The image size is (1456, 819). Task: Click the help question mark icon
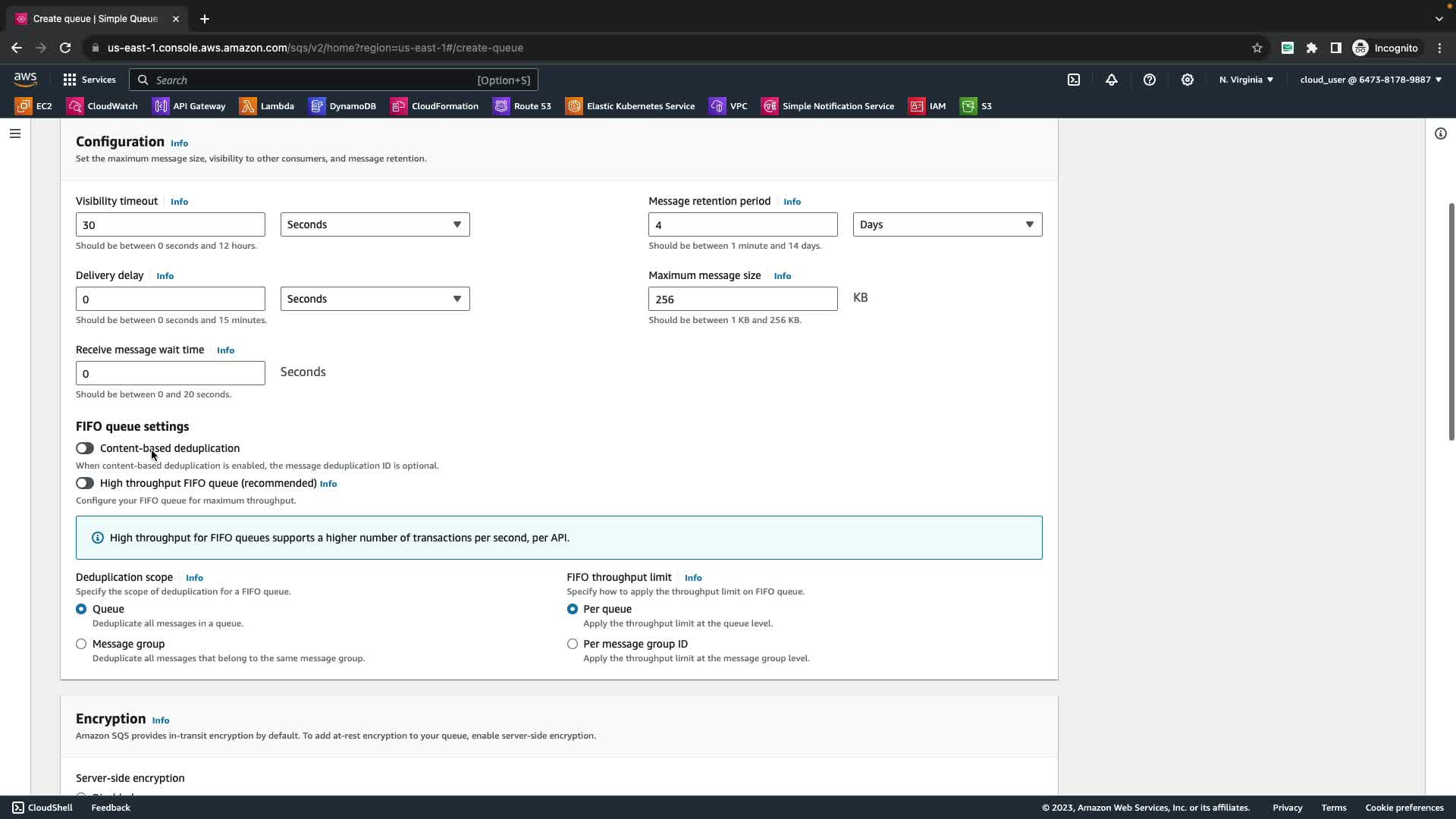tap(1150, 80)
